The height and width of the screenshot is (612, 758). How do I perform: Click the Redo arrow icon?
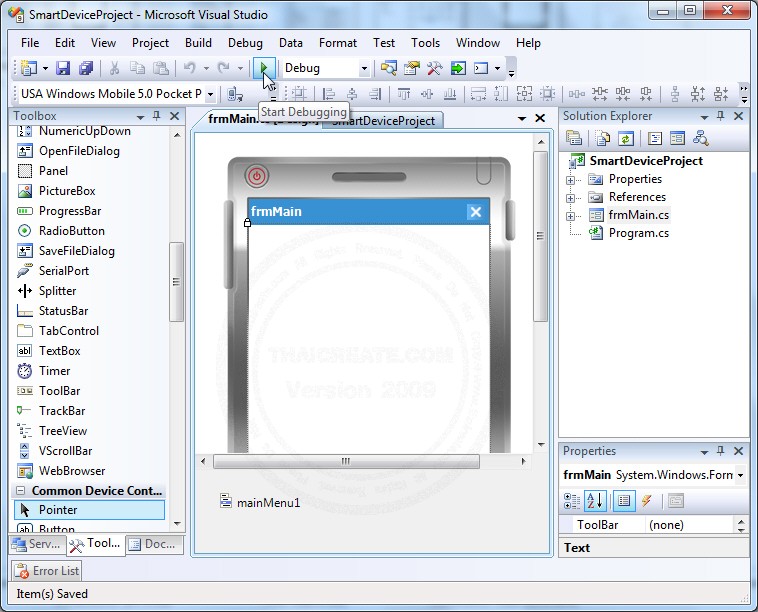[223, 68]
